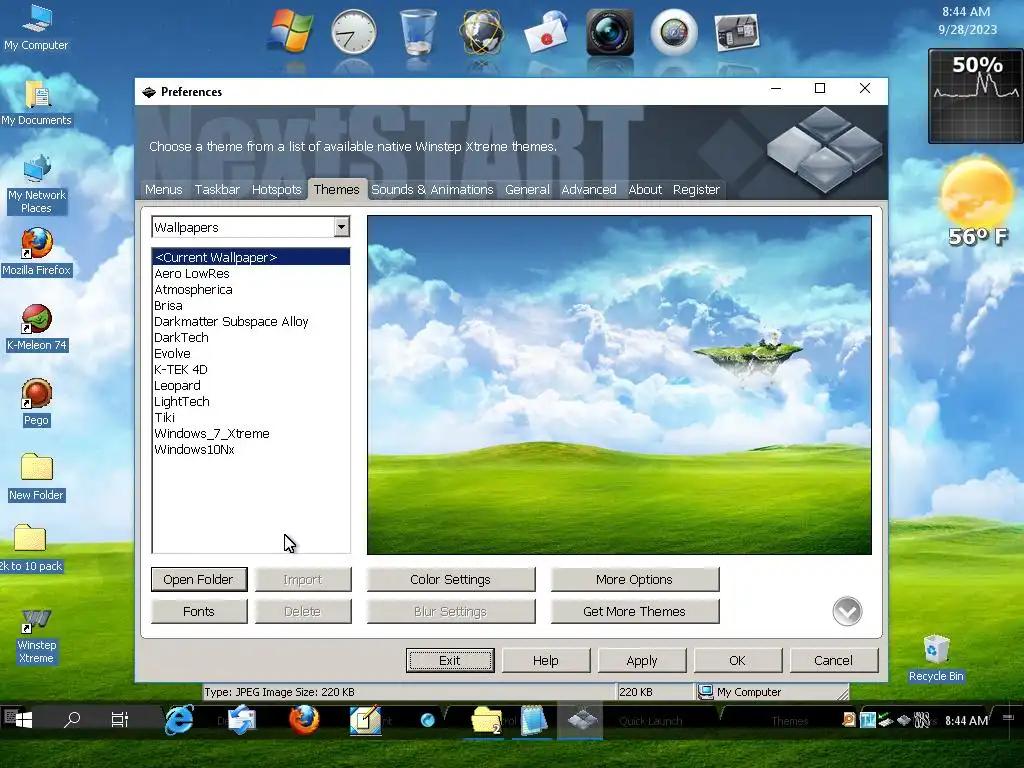Click the Fonts button

click(x=199, y=611)
